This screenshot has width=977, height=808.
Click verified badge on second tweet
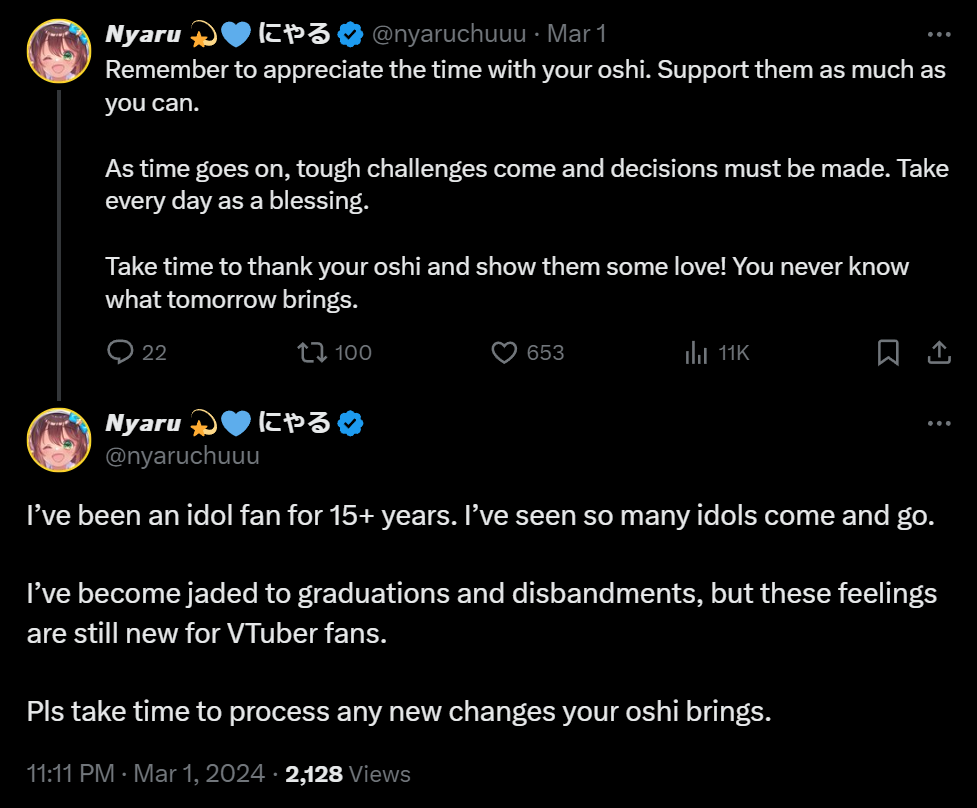tap(349, 424)
